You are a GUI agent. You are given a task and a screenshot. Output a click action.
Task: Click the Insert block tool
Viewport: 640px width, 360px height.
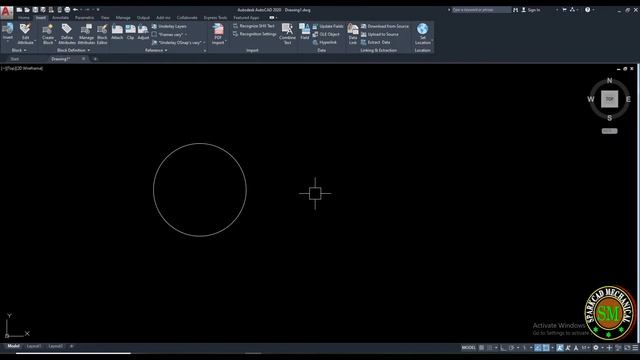pyautogui.click(x=8, y=32)
